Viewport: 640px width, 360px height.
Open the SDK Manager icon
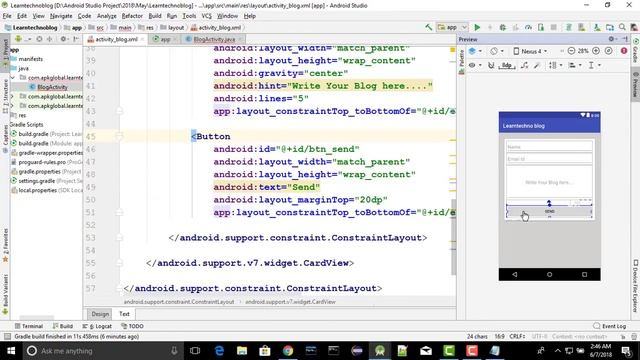(x=597, y=27)
